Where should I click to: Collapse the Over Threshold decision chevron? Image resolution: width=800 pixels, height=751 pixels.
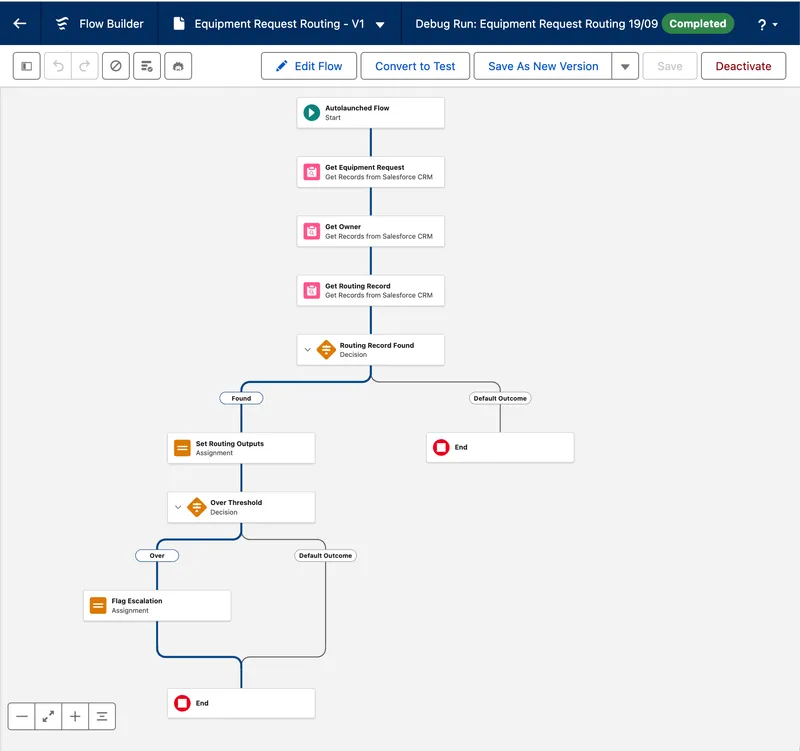click(178, 507)
